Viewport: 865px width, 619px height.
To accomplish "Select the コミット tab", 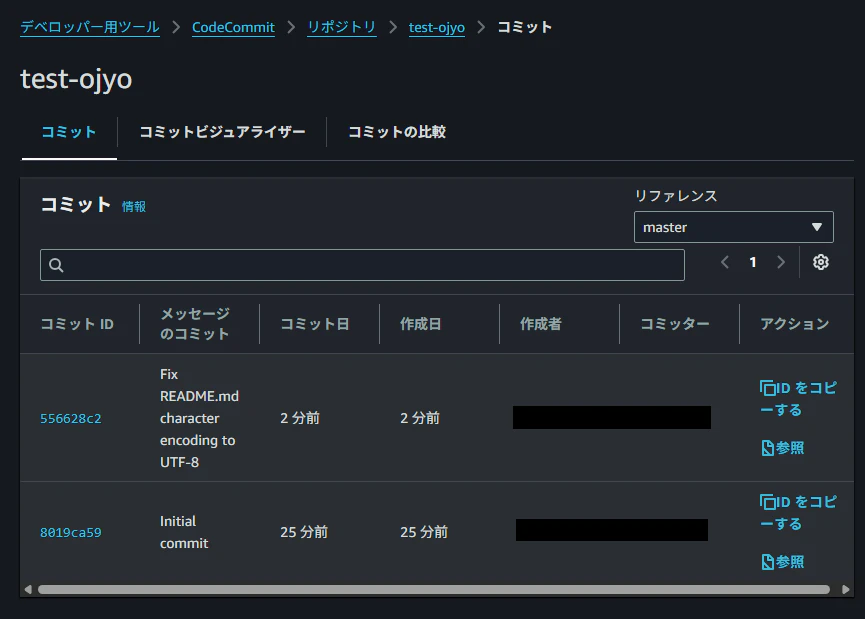I will pyautogui.click(x=67, y=131).
